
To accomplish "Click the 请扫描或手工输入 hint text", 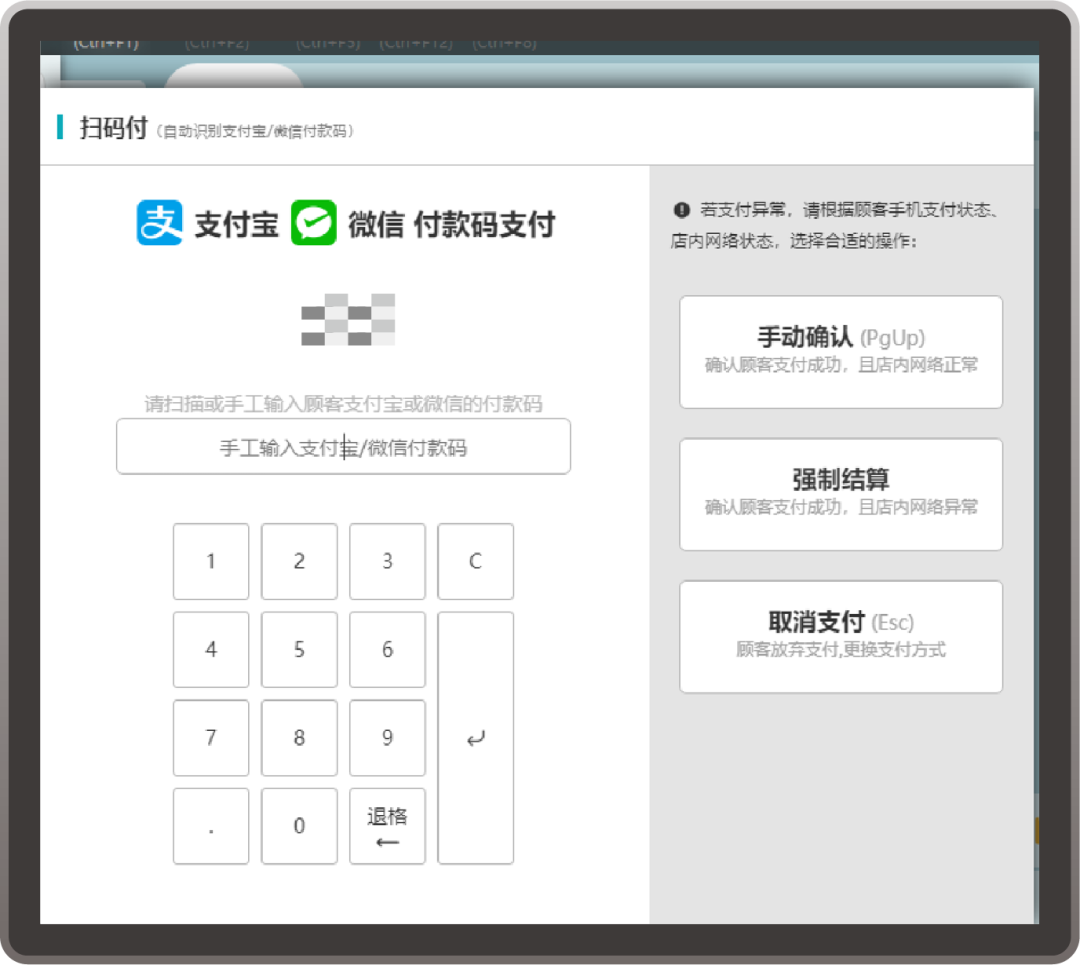I will (x=344, y=404).
